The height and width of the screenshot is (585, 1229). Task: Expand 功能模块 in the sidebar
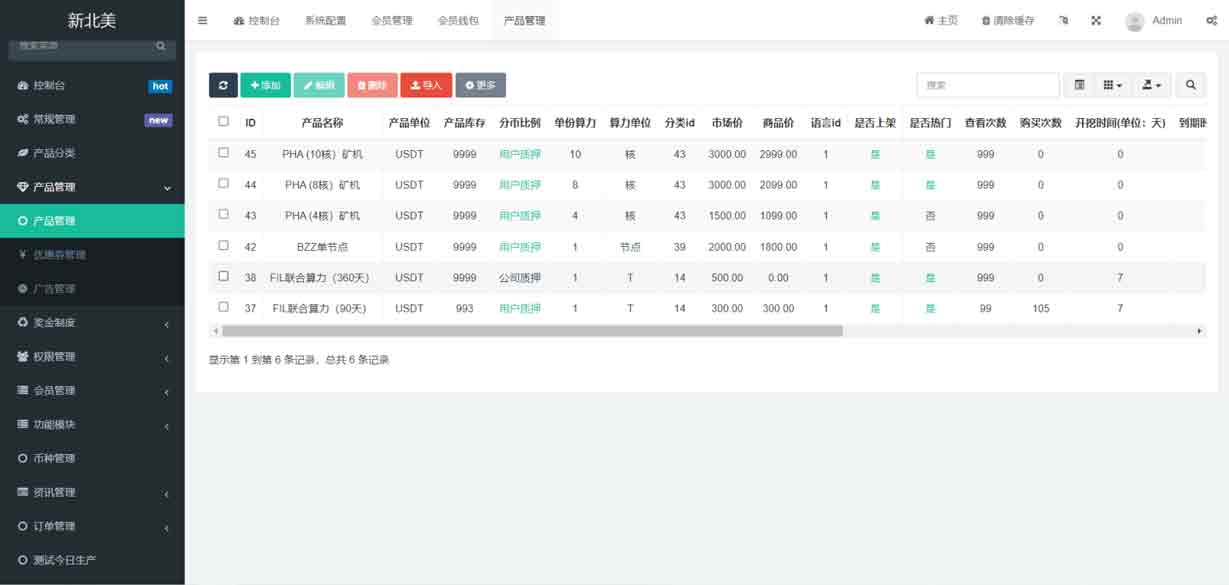(x=92, y=425)
